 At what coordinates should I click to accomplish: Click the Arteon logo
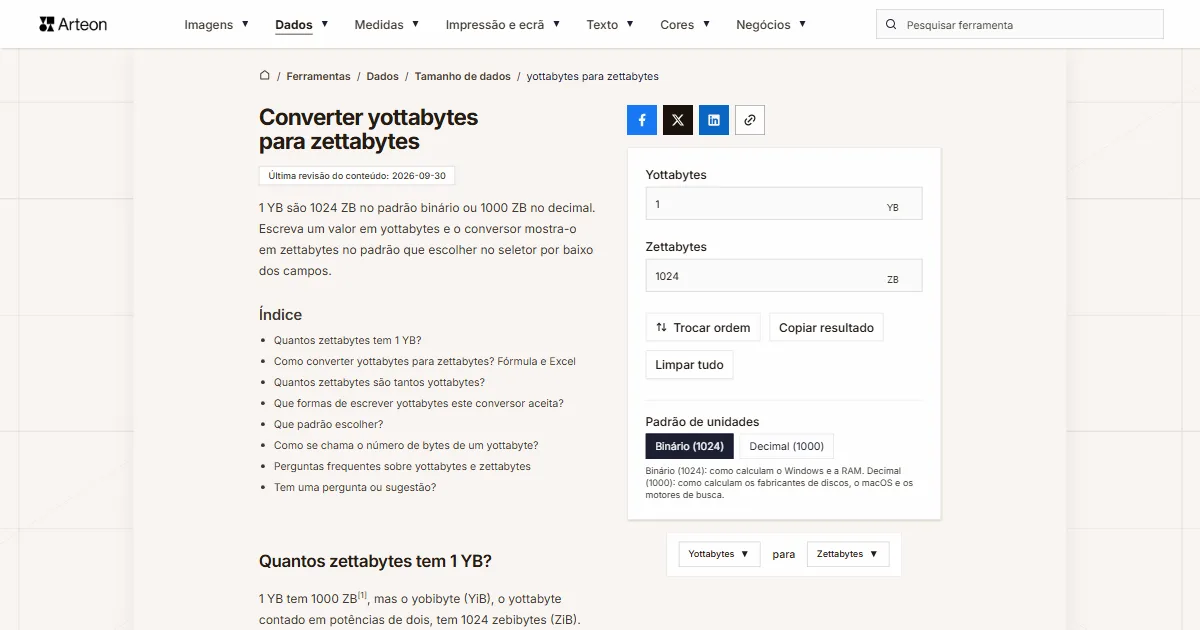coord(73,24)
